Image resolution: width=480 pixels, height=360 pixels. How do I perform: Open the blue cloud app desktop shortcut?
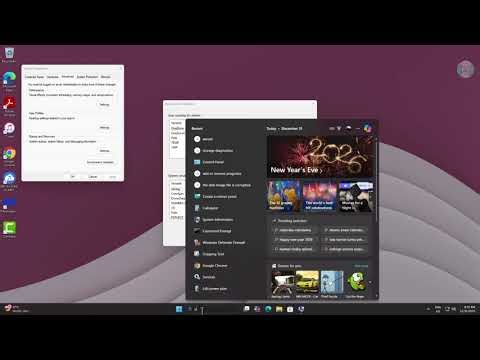point(9,181)
